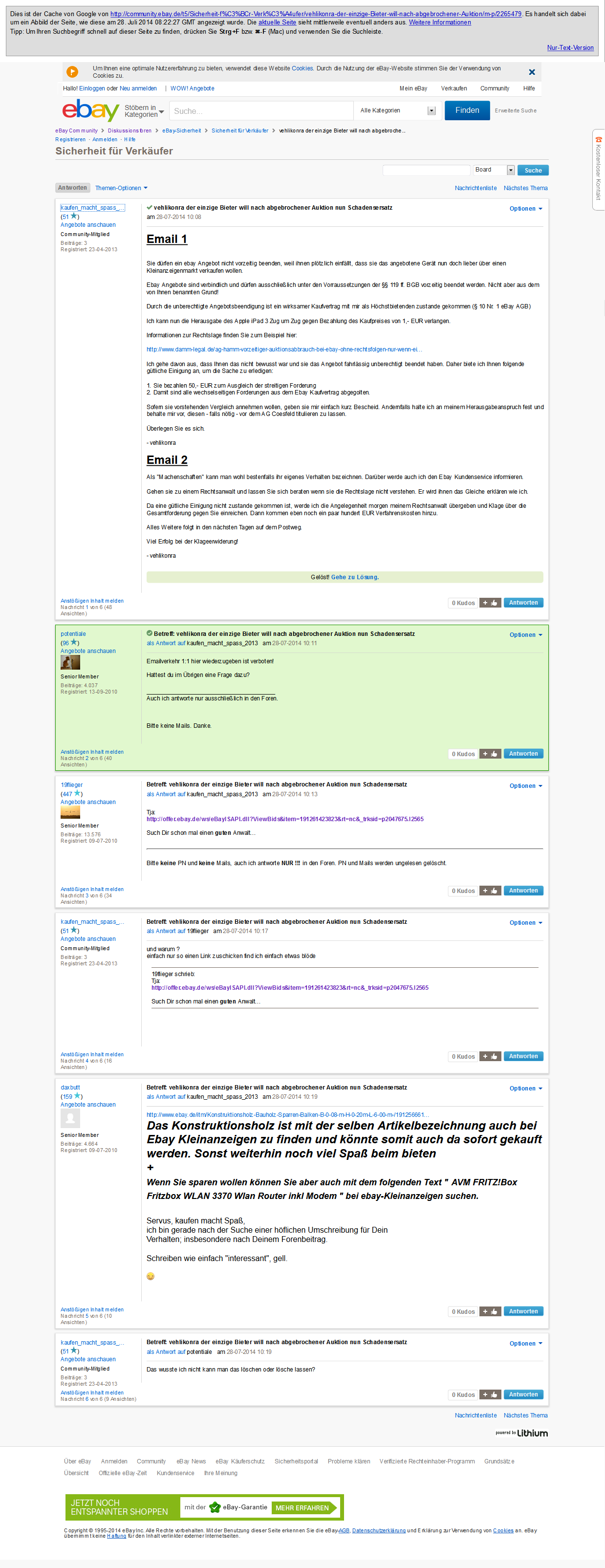This screenshot has height=1568, width=605.
Task: Click the forum Suche button
Action: tap(533, 171)
